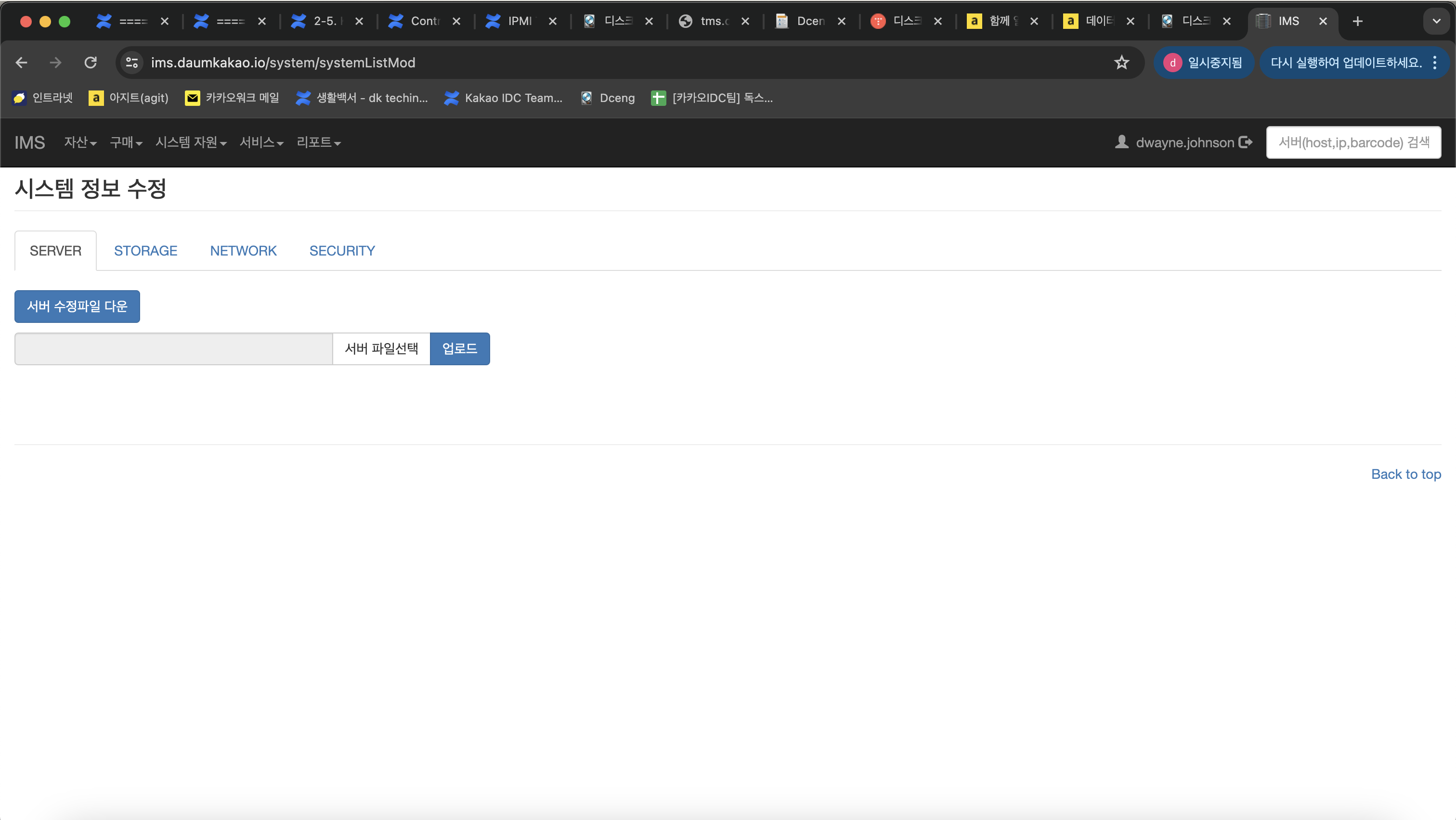Click 서버 파일선택 button
The height and width of the screenshot is (820, 1456).
coord(381,348)
